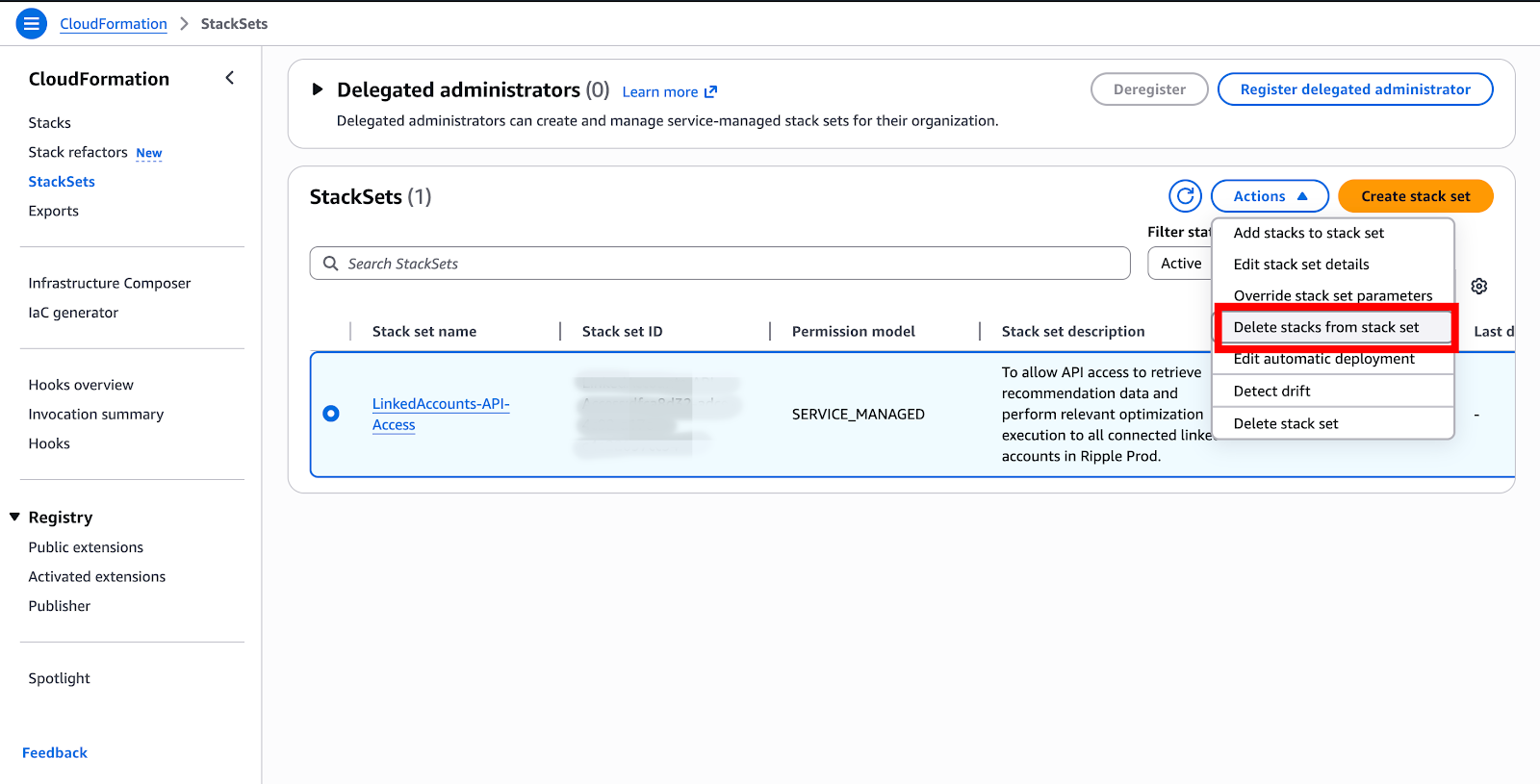The image size is (1540, 784).
Task: Open Activated extensions under Registry
Action: pos(97,577)
